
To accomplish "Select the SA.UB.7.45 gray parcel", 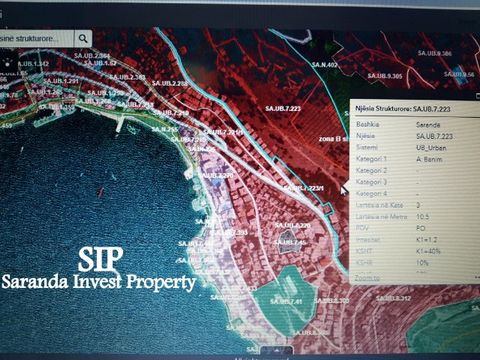I will [289, 242].
